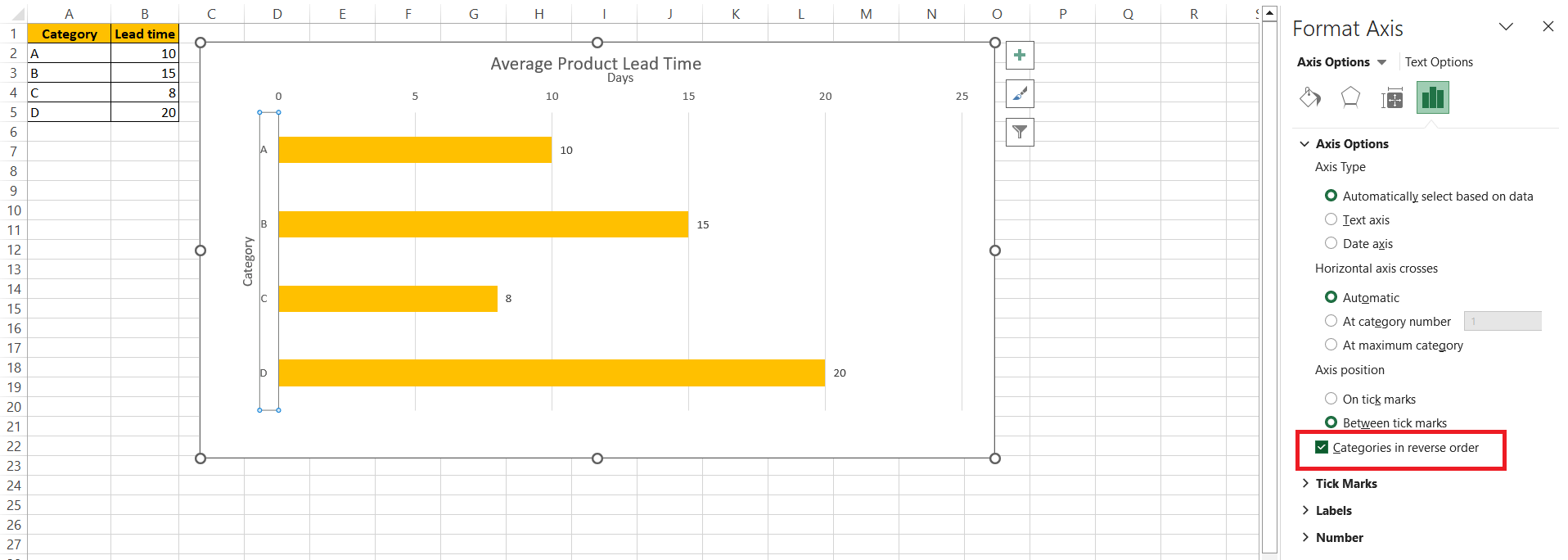Click the Days axis title
Viewport: 1568px width, 560px height.
point(620,78)
